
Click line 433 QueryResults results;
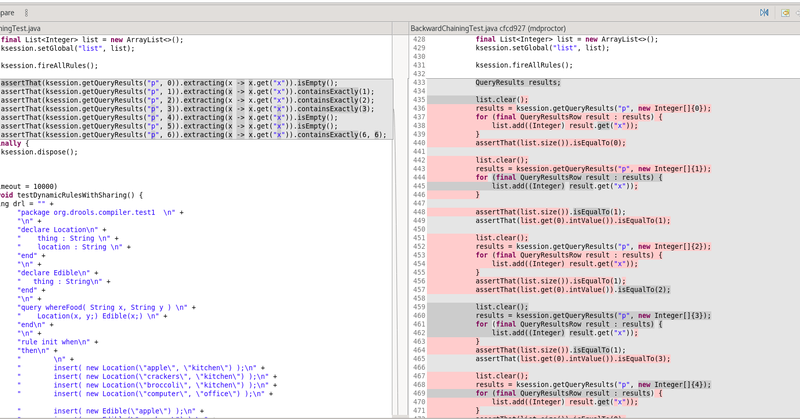coord(518,83)
